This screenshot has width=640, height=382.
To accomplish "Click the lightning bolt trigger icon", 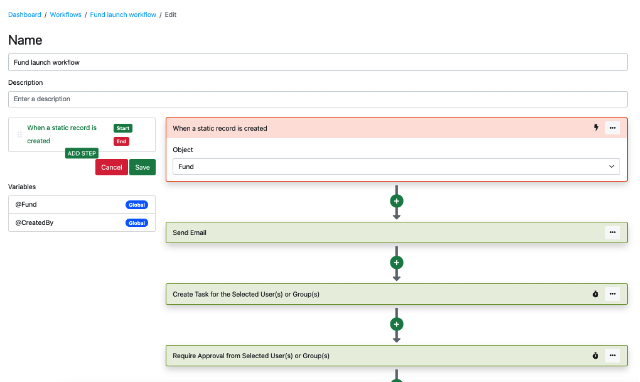I will coord(596,128).
